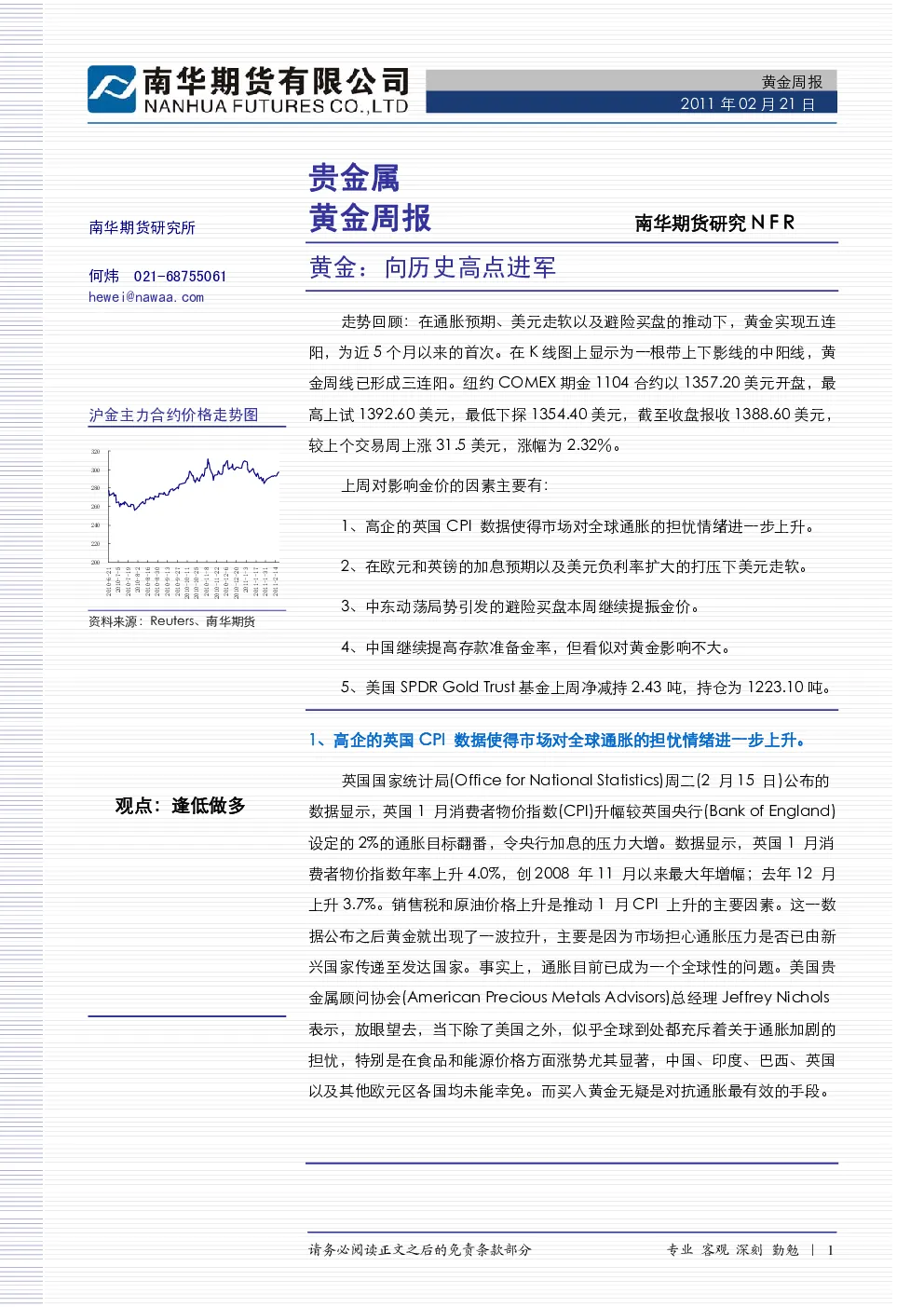The width and height of the screenshot is (924, 1307).
Task: Click list item 1 about 英国CPI数据
Action: [578, 526]
